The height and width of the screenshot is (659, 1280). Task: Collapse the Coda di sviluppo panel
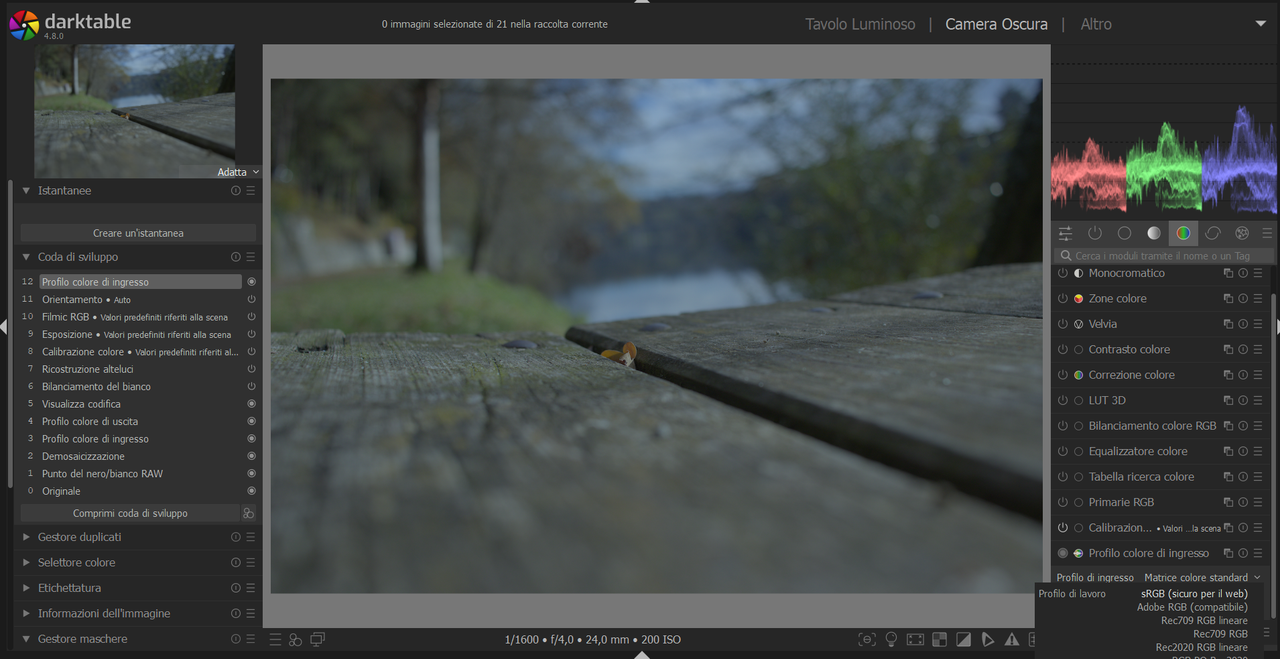[x=26, y=257]
